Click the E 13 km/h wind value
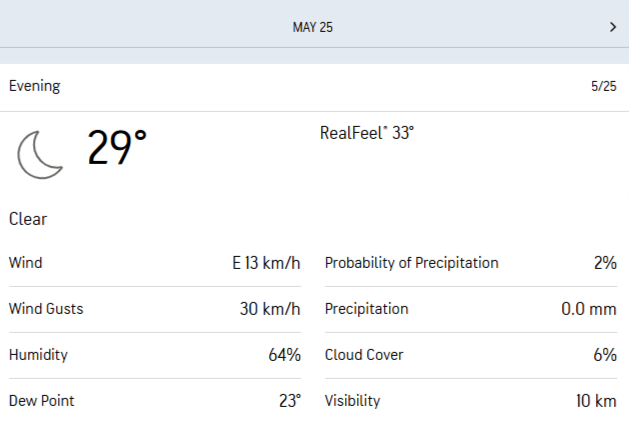629x436 pixels. click(x=266, y=264)
